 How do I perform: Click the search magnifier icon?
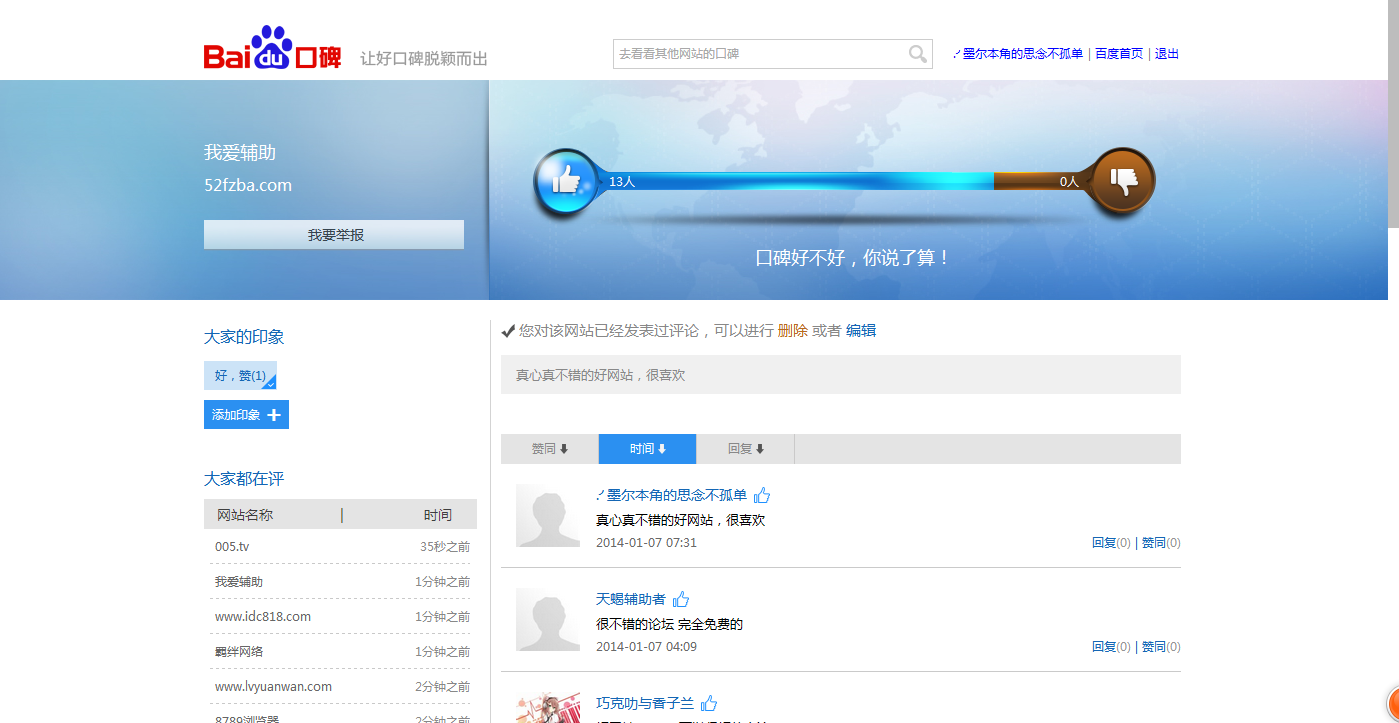[917, 54]
